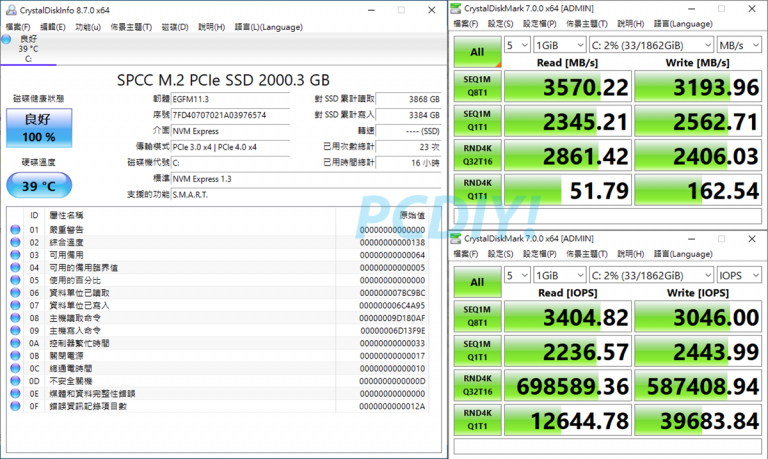This screenshot has width=768, height=459.
Task: Click status orb for attribute 0B
Action: coord(15,356)
